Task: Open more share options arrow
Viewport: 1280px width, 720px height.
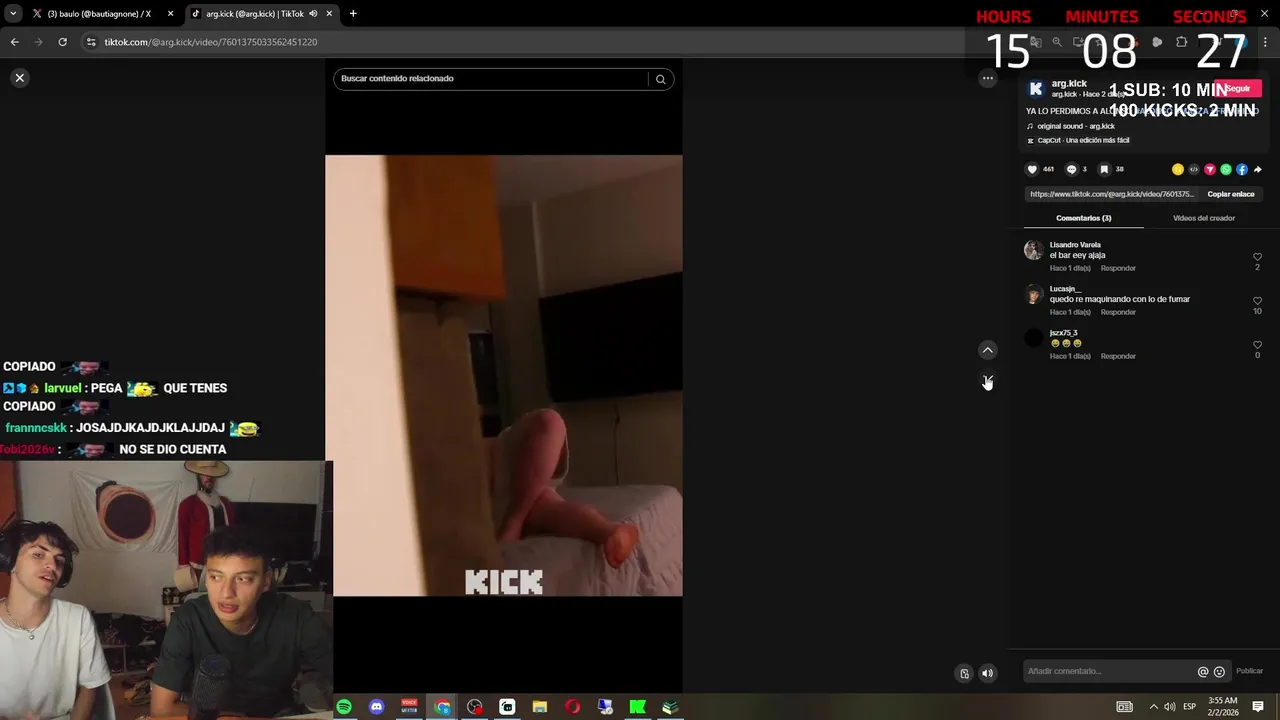Action: pyautogui.click(x=1257, y=169)
